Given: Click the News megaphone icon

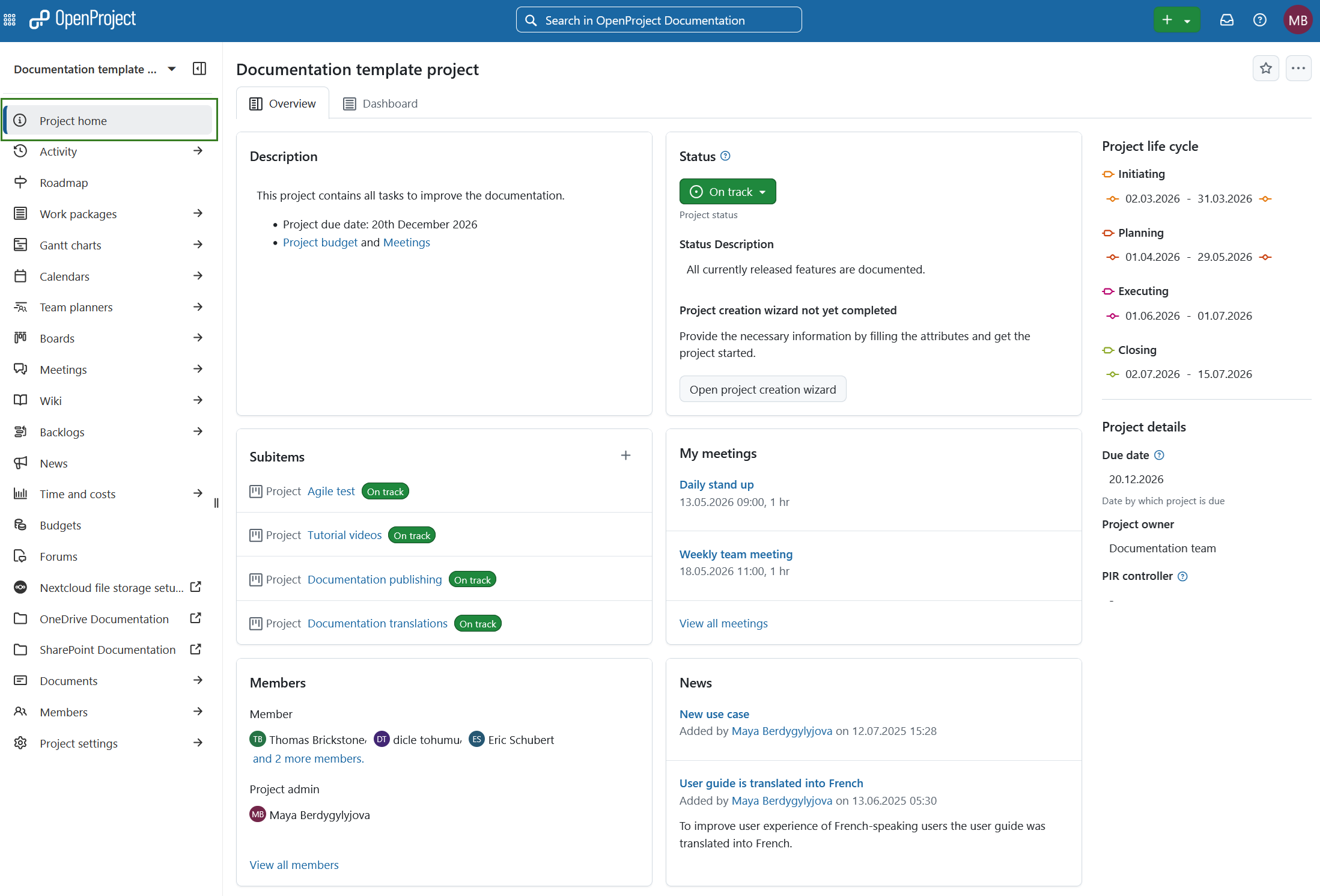Looking at the screenshot, I should coord(20,463).
